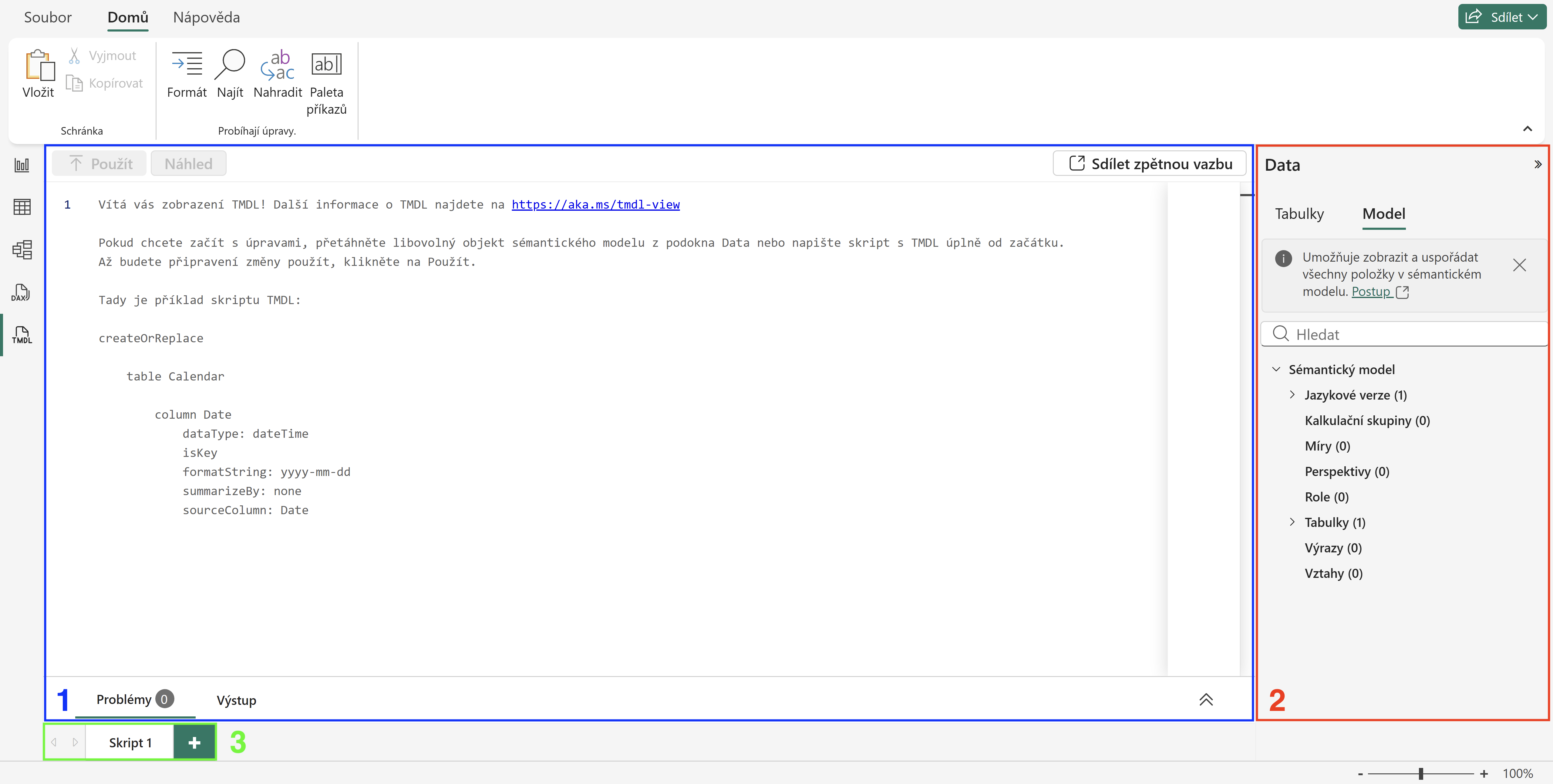1553x784 pixels.
Task: Open the Postup link
Action: (x=1370, y=292)
